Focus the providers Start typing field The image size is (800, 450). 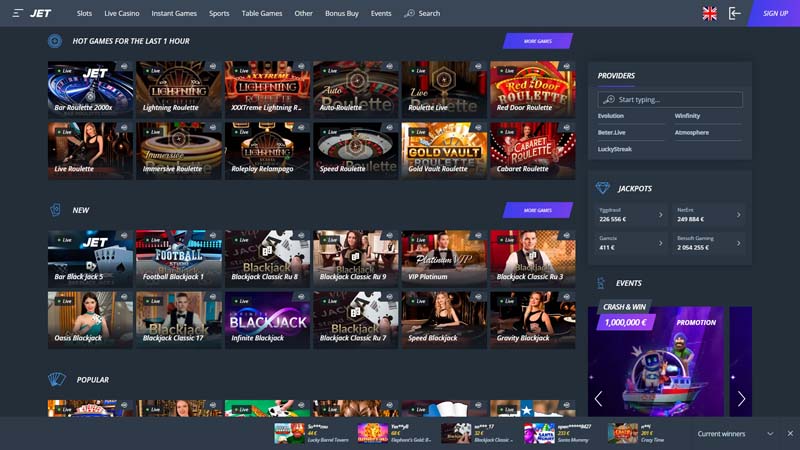point(670,99)
